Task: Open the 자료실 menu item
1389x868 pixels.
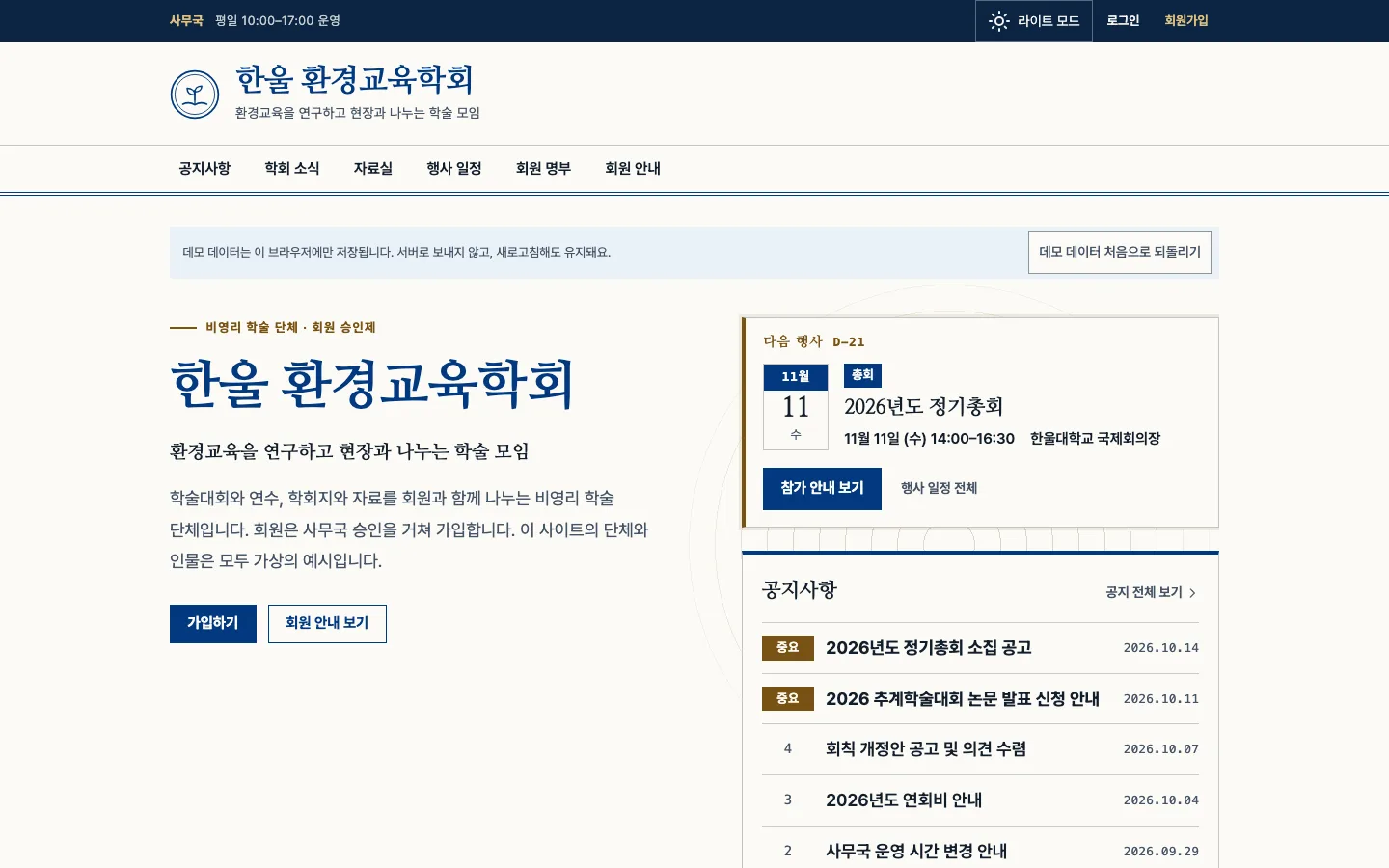Action: click(x=373, y=169)
